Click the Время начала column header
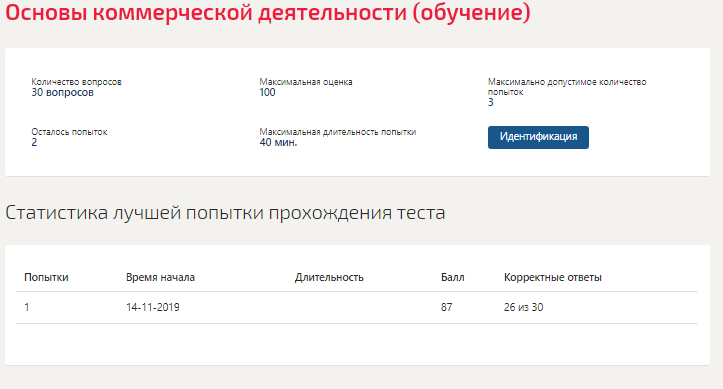This screenshot has height=389, width=723. [x=160, y=277]
